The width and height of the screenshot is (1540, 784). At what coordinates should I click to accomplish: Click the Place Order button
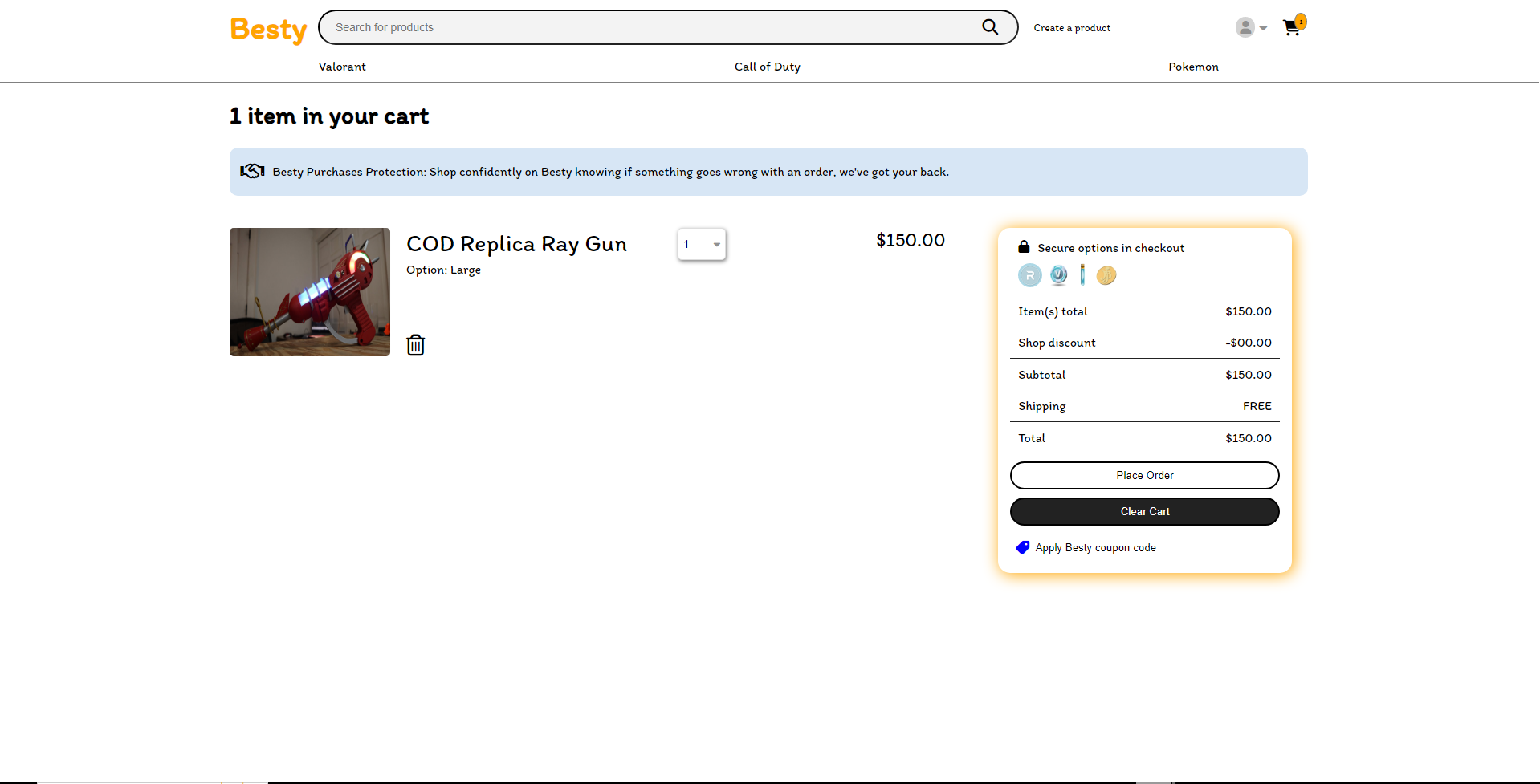(x=1144, y=475)
